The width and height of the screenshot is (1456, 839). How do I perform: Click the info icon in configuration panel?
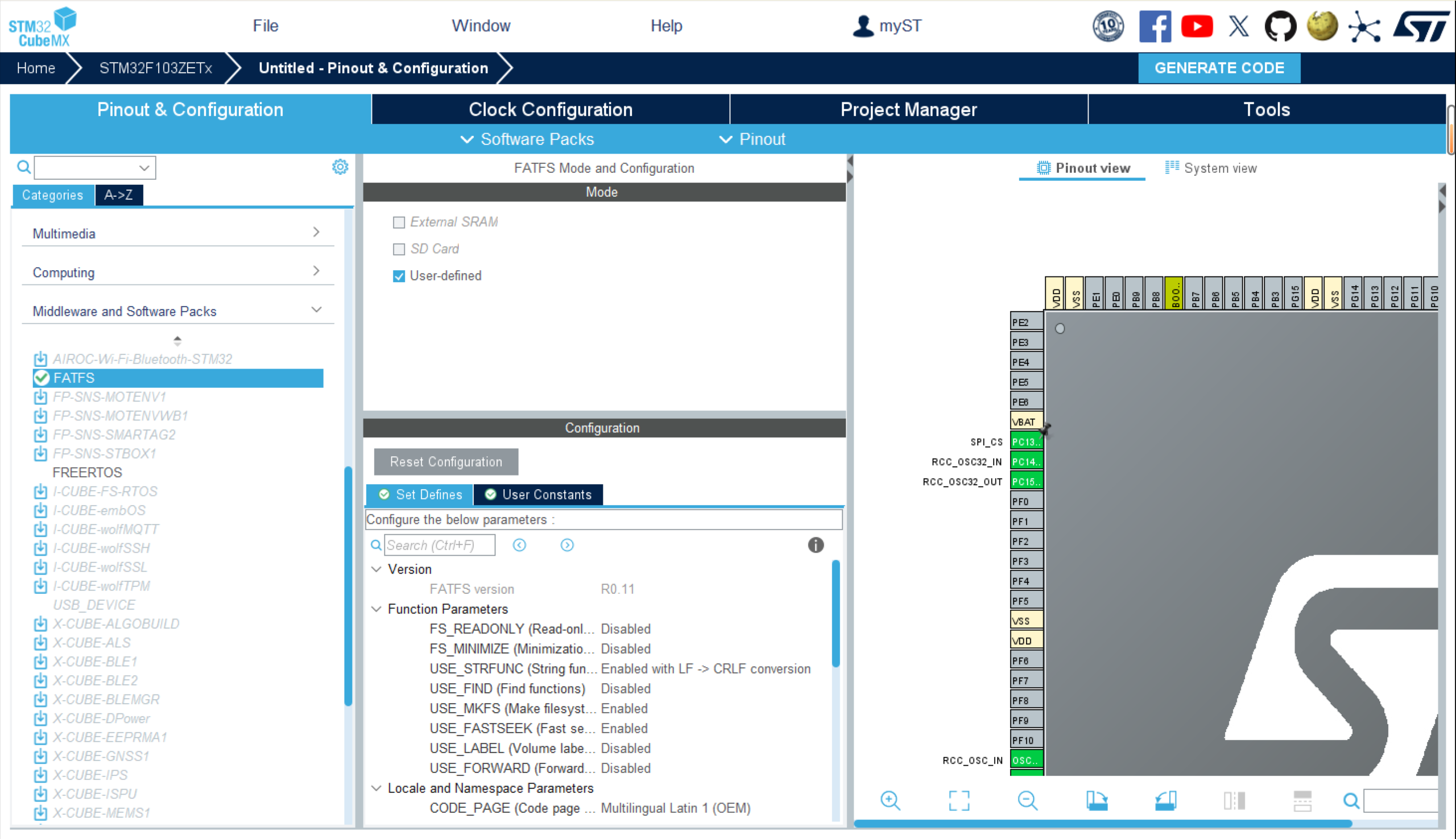click(815, 544)
